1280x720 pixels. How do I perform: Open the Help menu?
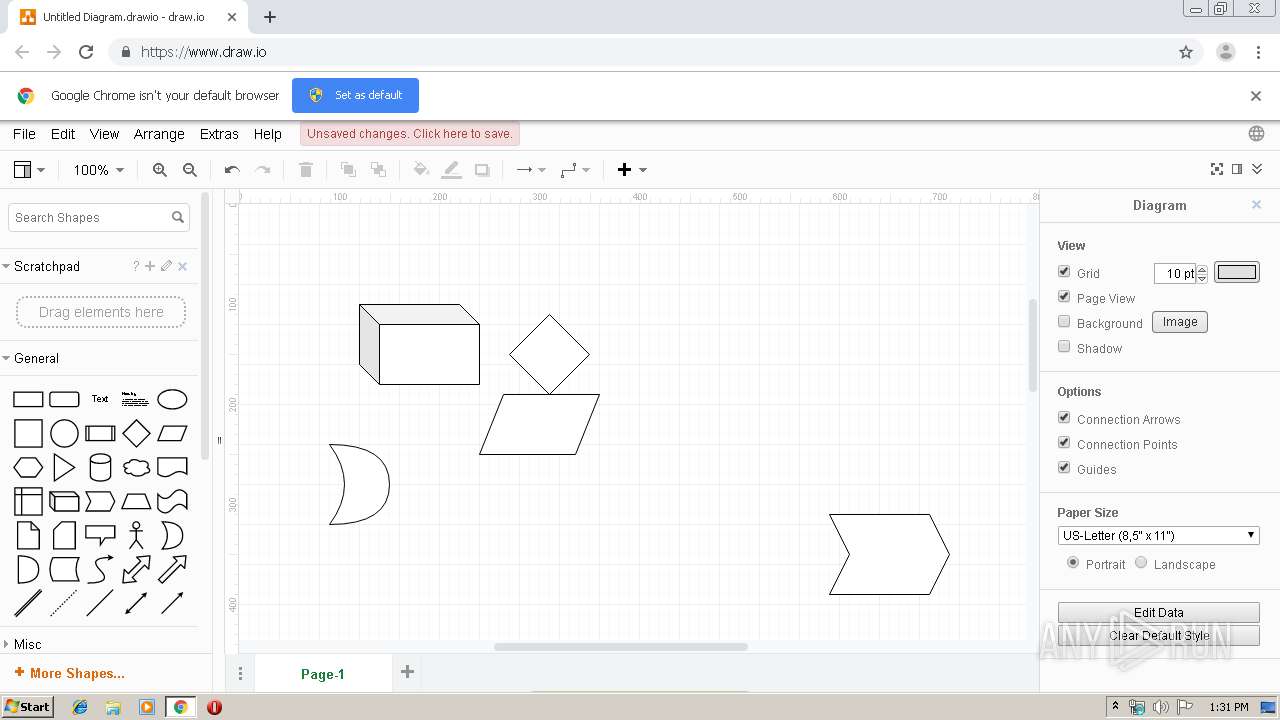tap(267, 134)
